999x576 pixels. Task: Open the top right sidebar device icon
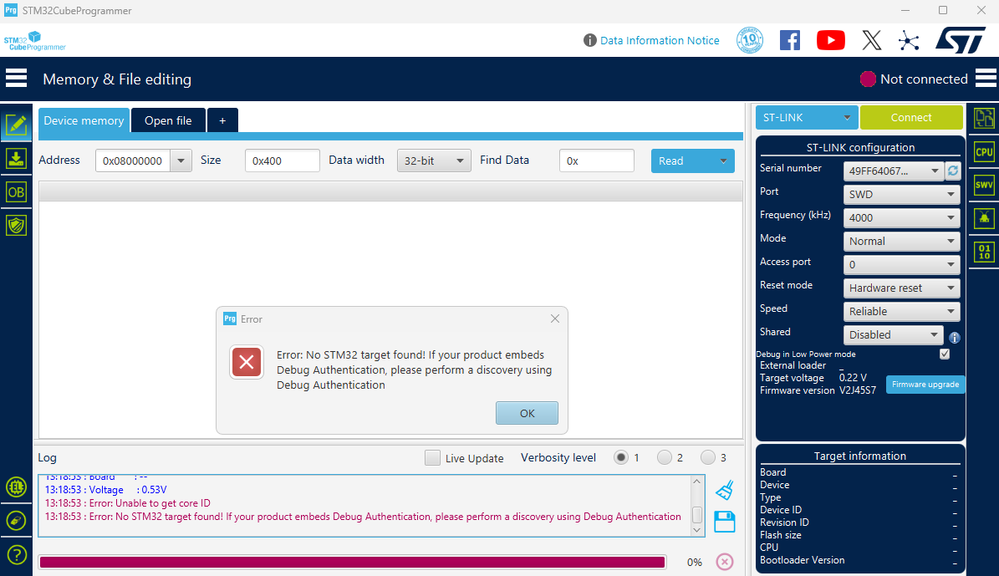coord(984,119)
